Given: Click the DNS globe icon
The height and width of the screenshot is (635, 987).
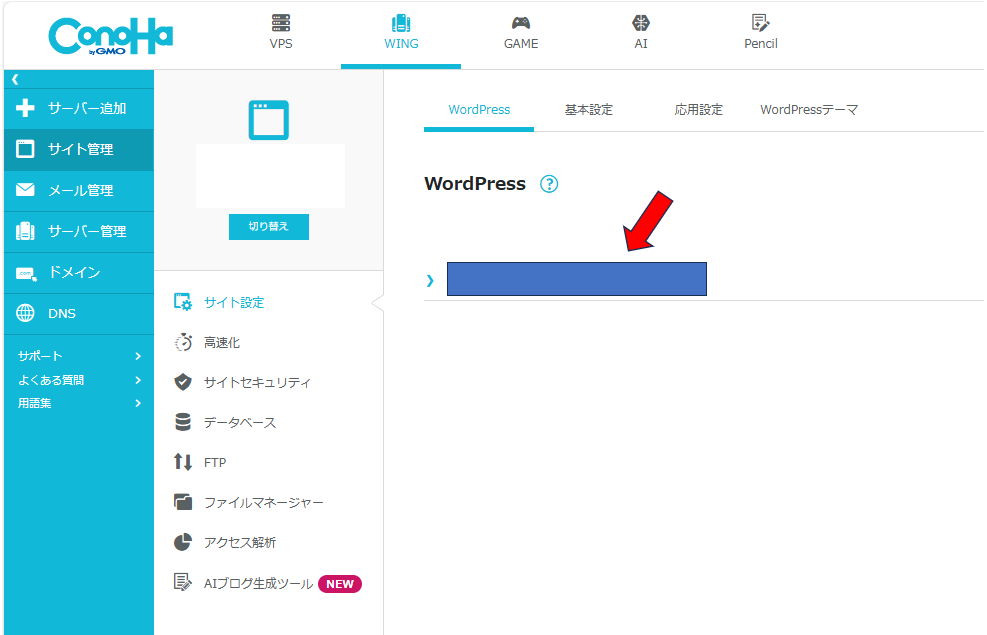Looking at the screenshot, I should pyautogui.click(x=26, y=313).
